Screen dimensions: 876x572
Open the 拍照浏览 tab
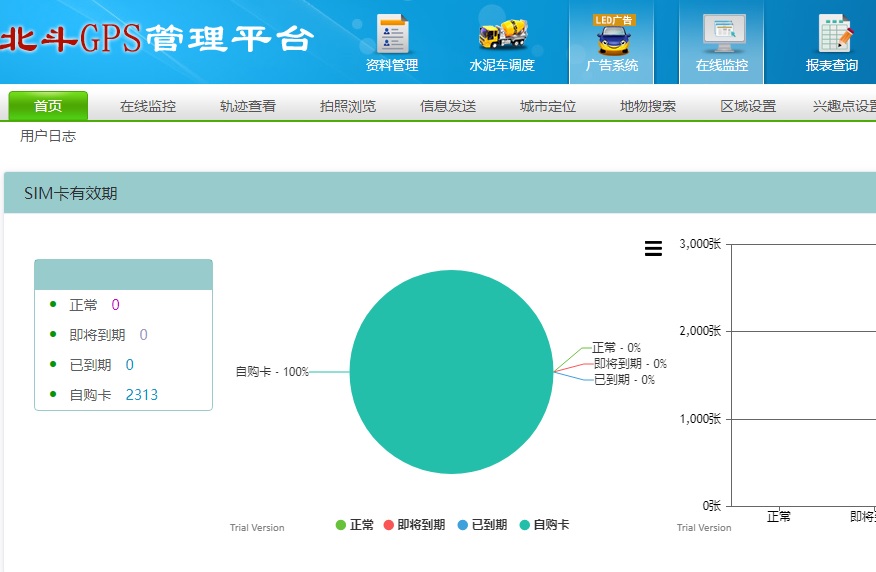tap(348, 106)
